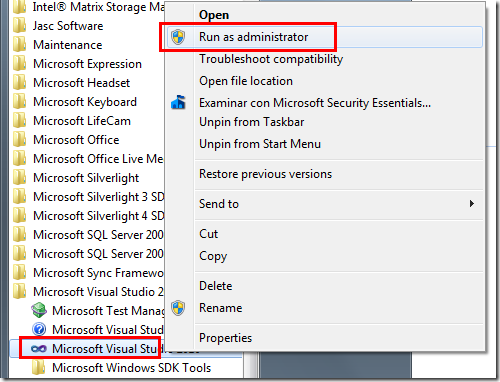The height and width of the screenshot is (382, 500).
Task: Select Restore previous versions
Action: (x=266, y=174)
